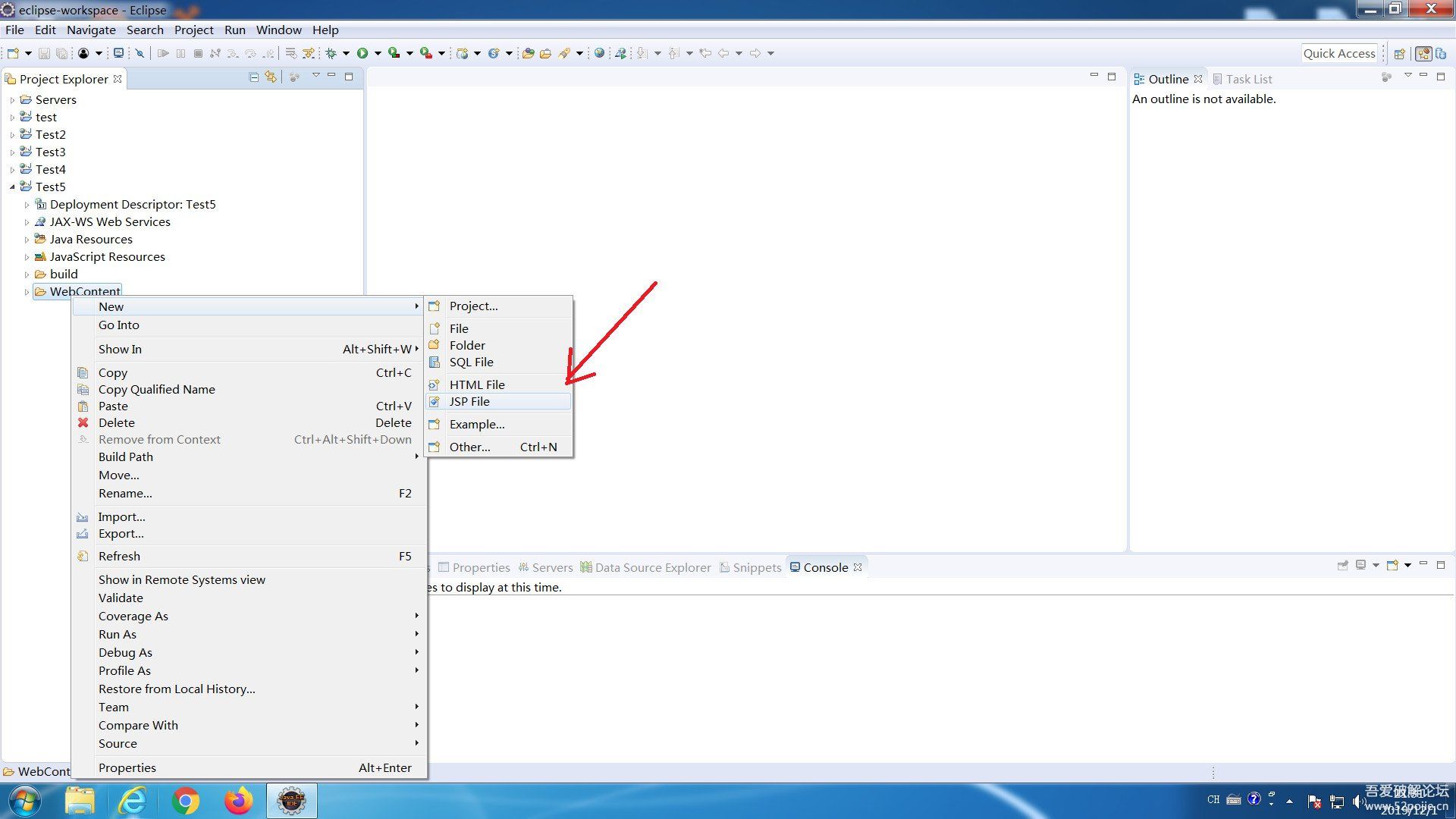Click the Resume toolbar icon
The image size is (1456, 819).
pos(163,53)
